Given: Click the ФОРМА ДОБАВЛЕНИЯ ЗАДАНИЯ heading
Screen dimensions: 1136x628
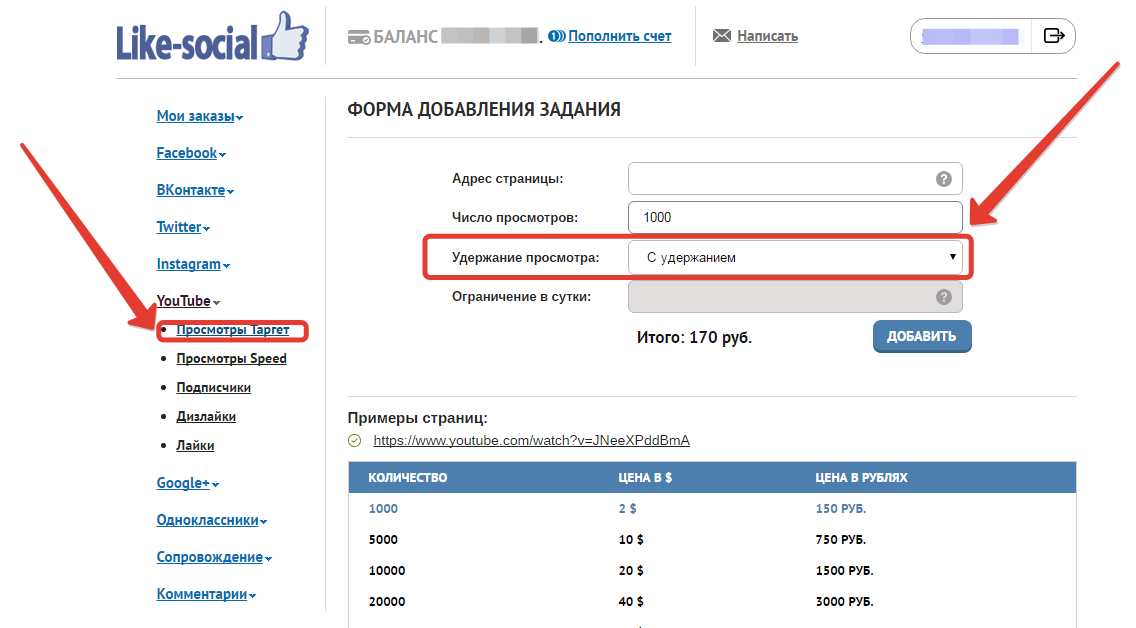Looking at the screenshot, I should [x=484, y=109].
